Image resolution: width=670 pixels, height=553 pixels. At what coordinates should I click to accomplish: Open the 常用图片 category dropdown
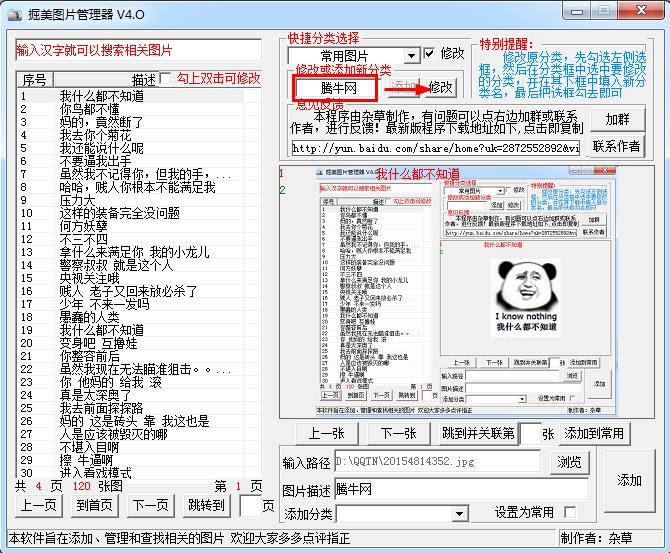click(x=412, y=55)
